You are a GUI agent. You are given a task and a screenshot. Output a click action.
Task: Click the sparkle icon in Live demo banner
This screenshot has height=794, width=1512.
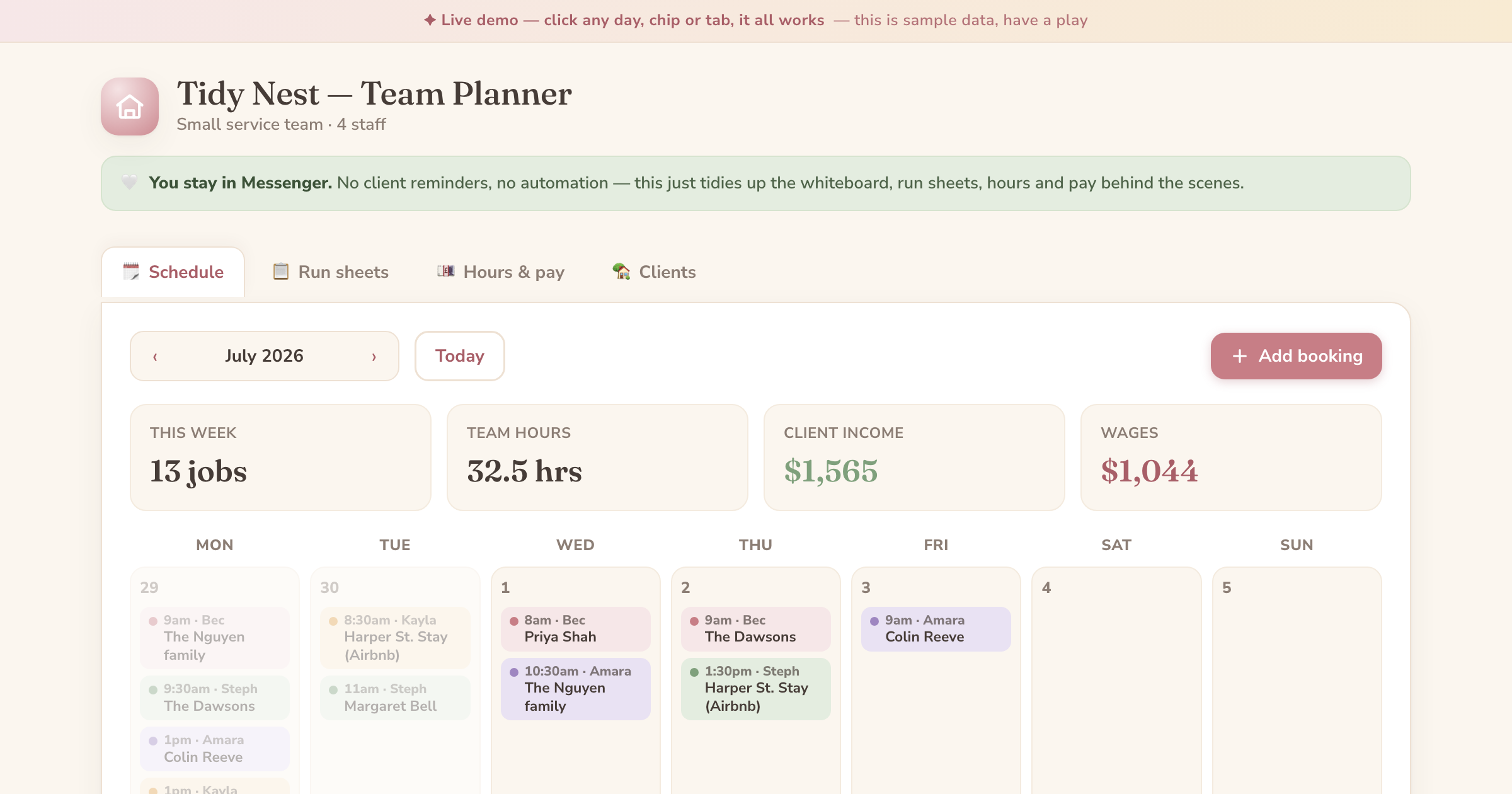430,20
